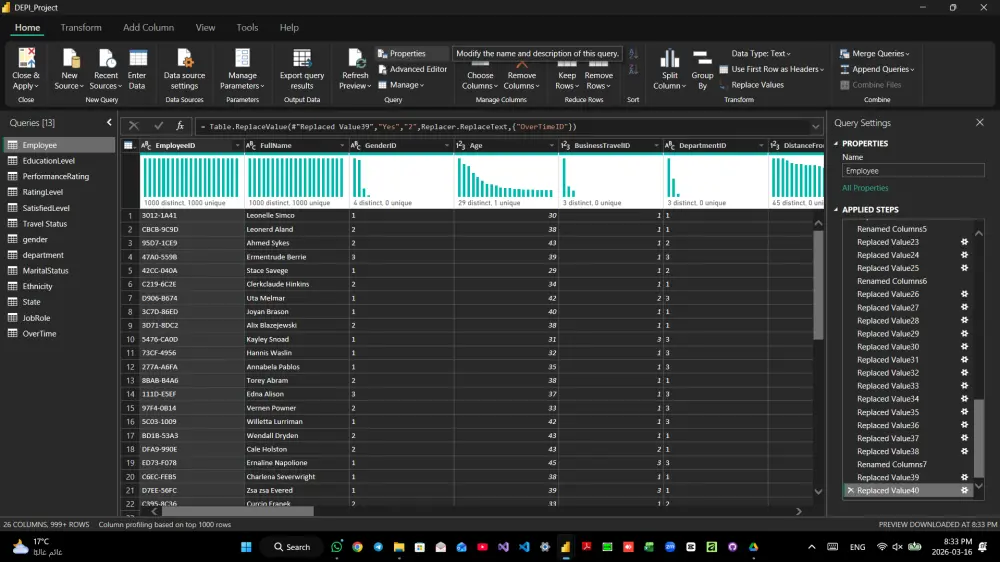Viewport: 1000px width, 562px height.
Task: Open GenderID column filter dropdown
Action: click(446, 145)
